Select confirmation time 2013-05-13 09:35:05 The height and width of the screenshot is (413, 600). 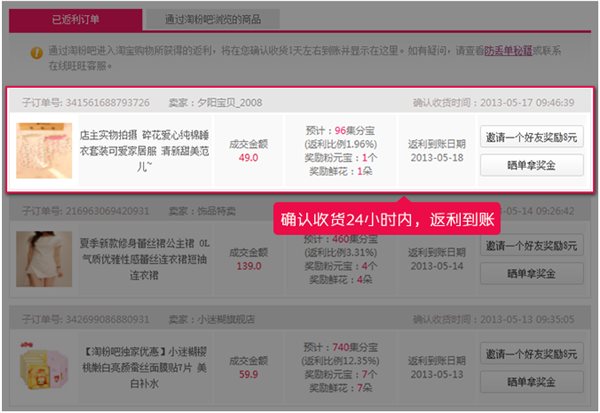click(527, 319)
